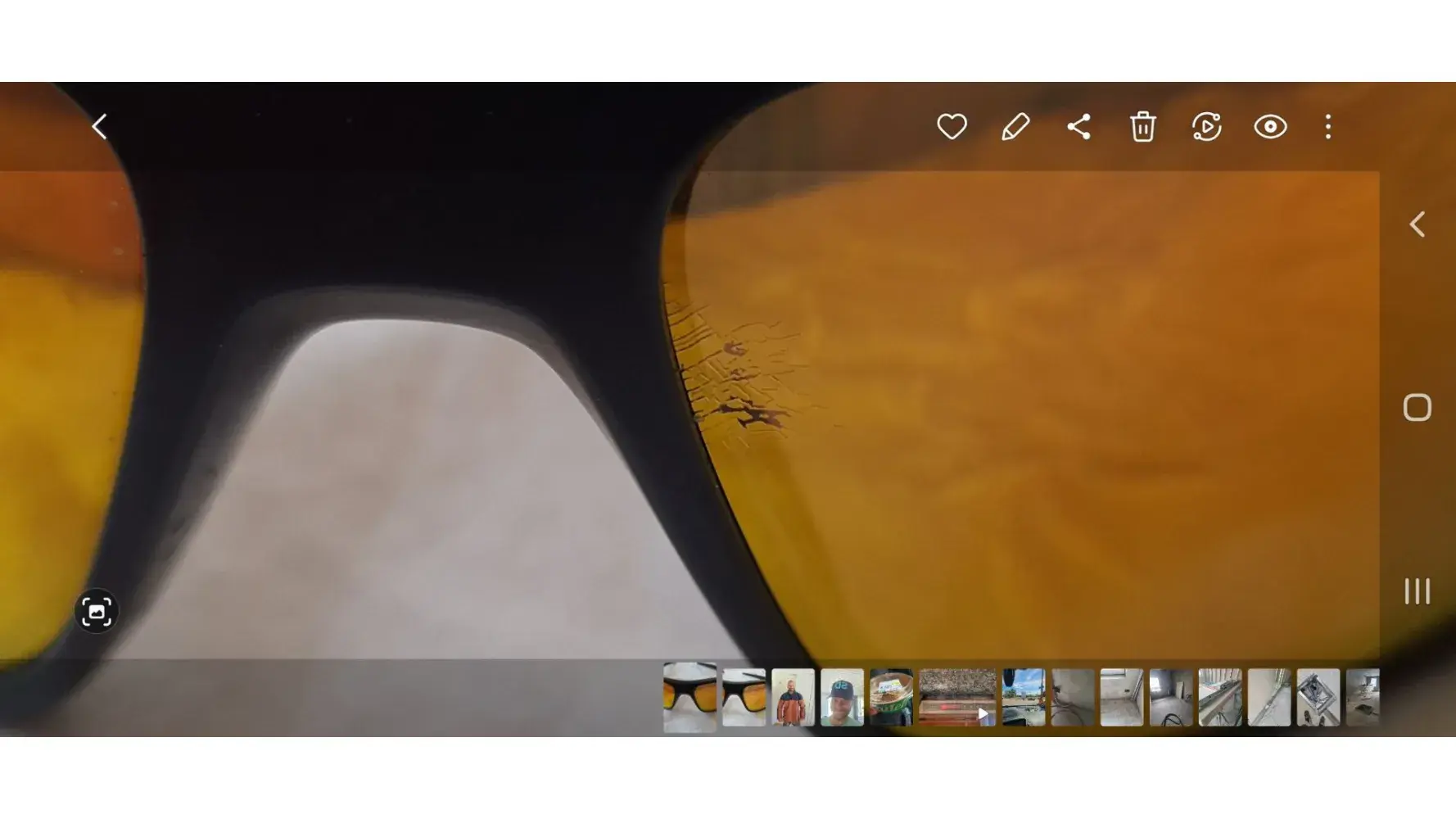
Task: Open recent apps with three-bar button
Action: (x=1418, y=590)
